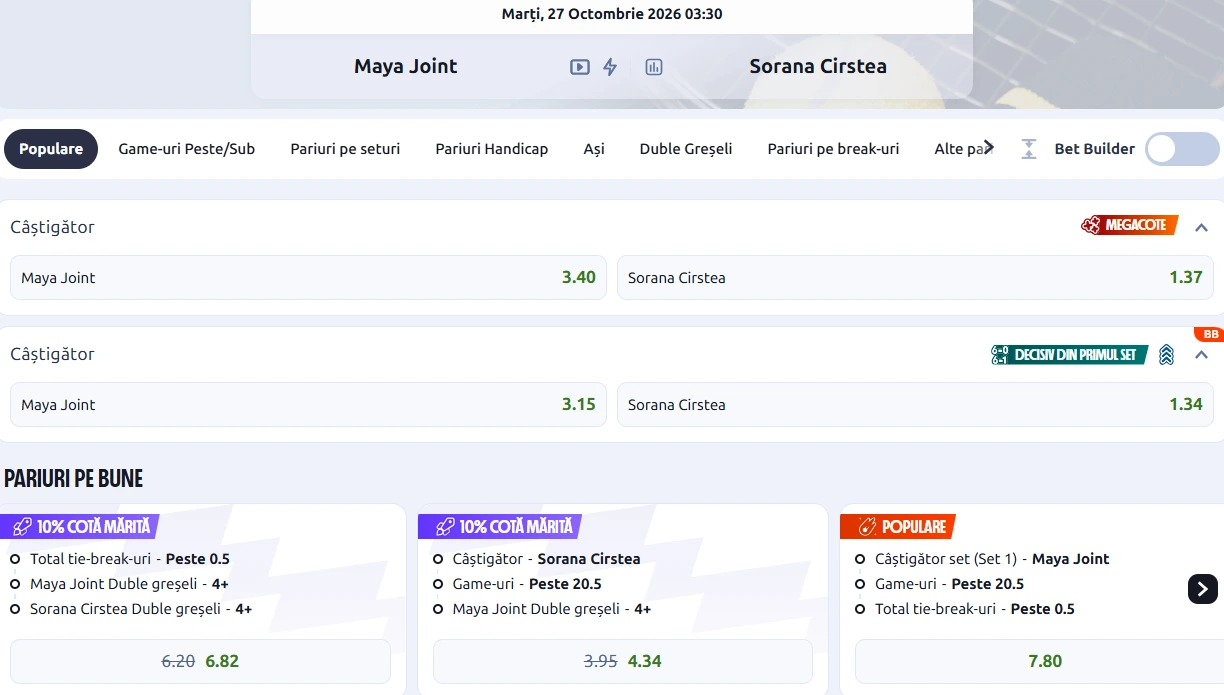Toggle the Bet Builder switch

tap(1182, 149)
